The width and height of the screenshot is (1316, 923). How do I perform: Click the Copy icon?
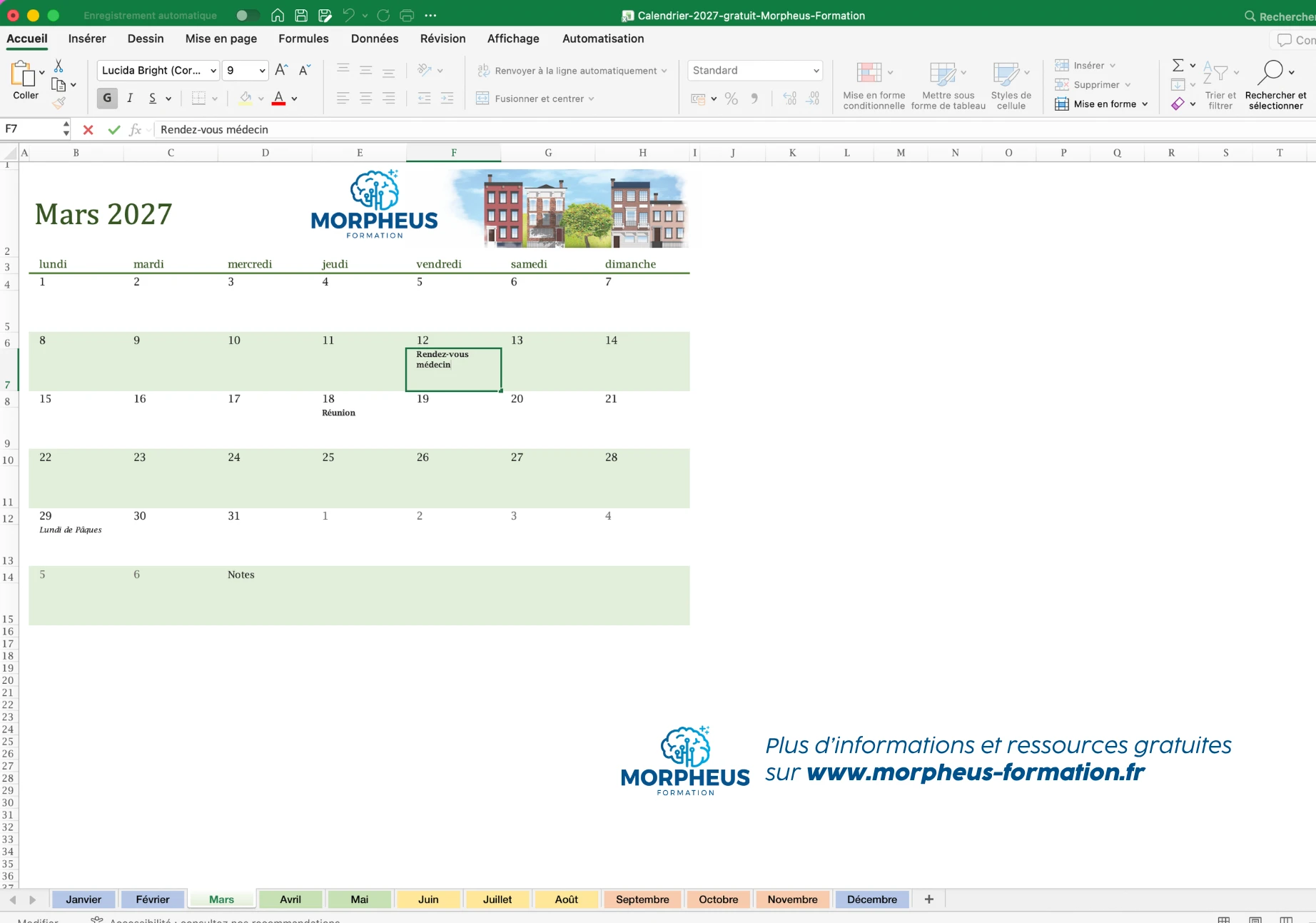pyautogui.click(x=59, y=85)
